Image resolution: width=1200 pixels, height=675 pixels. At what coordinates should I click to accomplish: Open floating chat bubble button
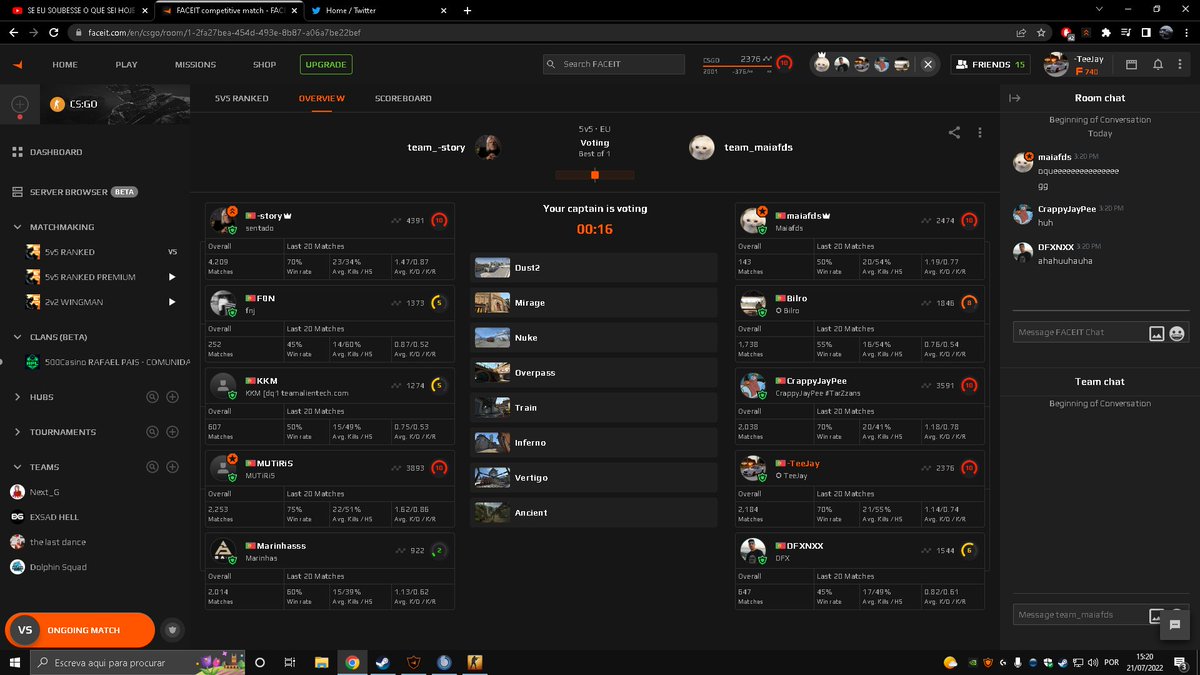[x=1175, y=624]
